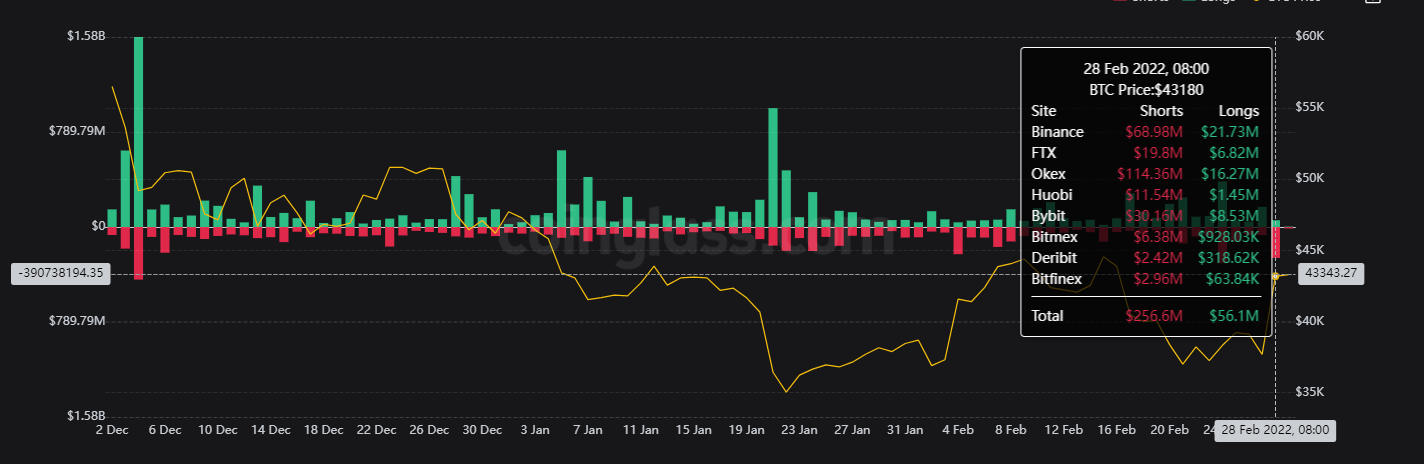Image resolution: width=1424 pixels, height=464 pixels.
Task: Click Bybit longs value $8.53M
Action: [1232, 216]
